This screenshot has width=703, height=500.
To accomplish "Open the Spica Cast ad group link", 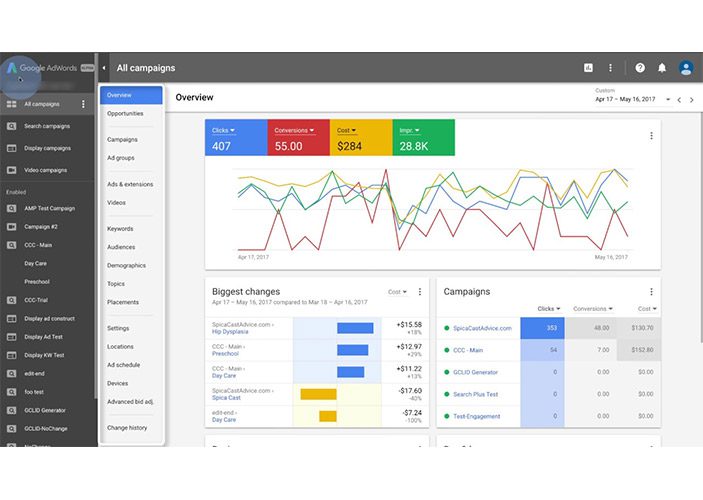I will (226, 398).
